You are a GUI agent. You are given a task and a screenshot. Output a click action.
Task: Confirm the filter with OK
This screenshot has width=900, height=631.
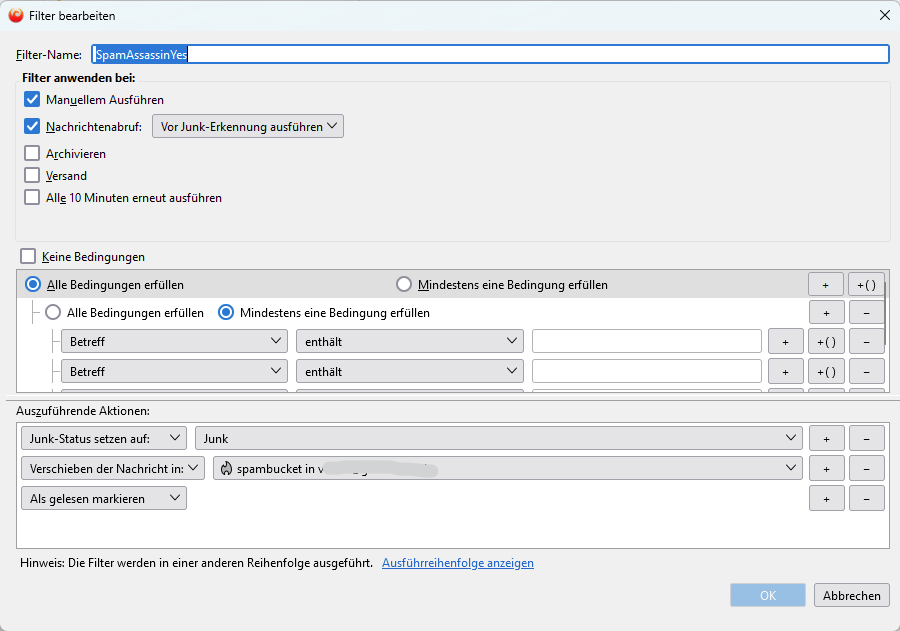coord(767,595)
